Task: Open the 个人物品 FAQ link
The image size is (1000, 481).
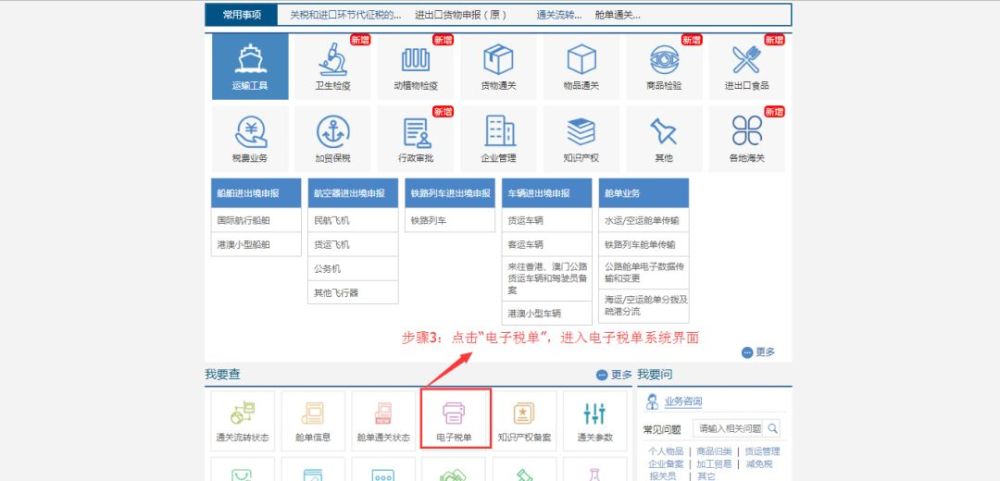Action: (x=666, y=451)
